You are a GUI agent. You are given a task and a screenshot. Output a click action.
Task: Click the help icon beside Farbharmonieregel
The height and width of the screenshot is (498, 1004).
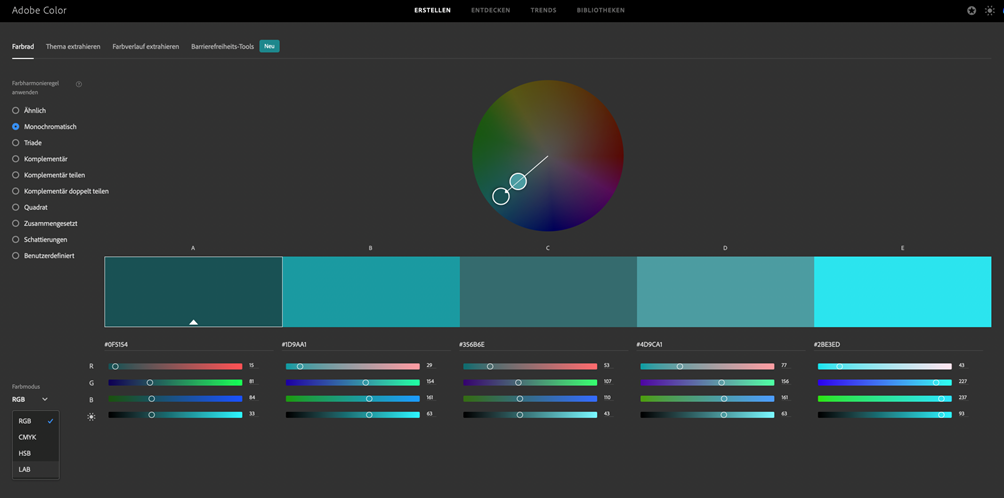click(79, 84)
